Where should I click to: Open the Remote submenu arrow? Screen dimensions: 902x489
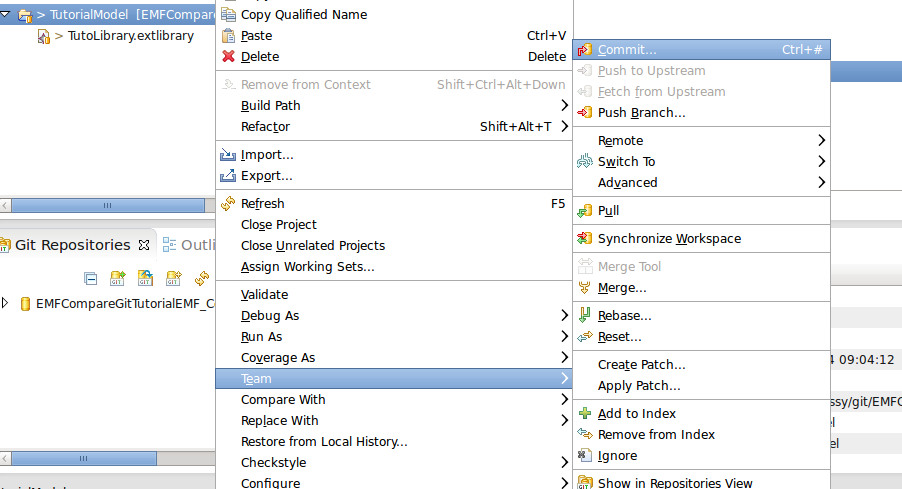(x=821, y=141)
